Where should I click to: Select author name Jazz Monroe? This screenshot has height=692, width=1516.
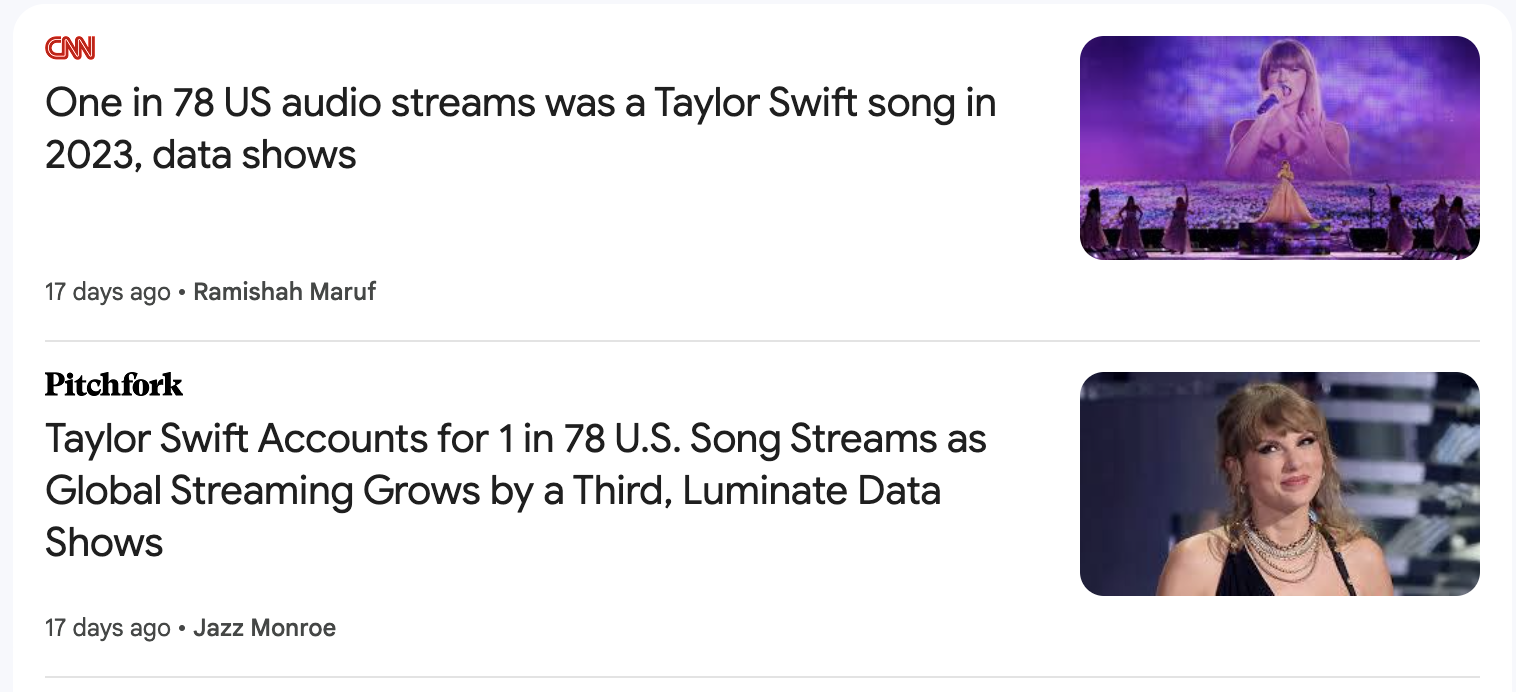coord(264,628)
